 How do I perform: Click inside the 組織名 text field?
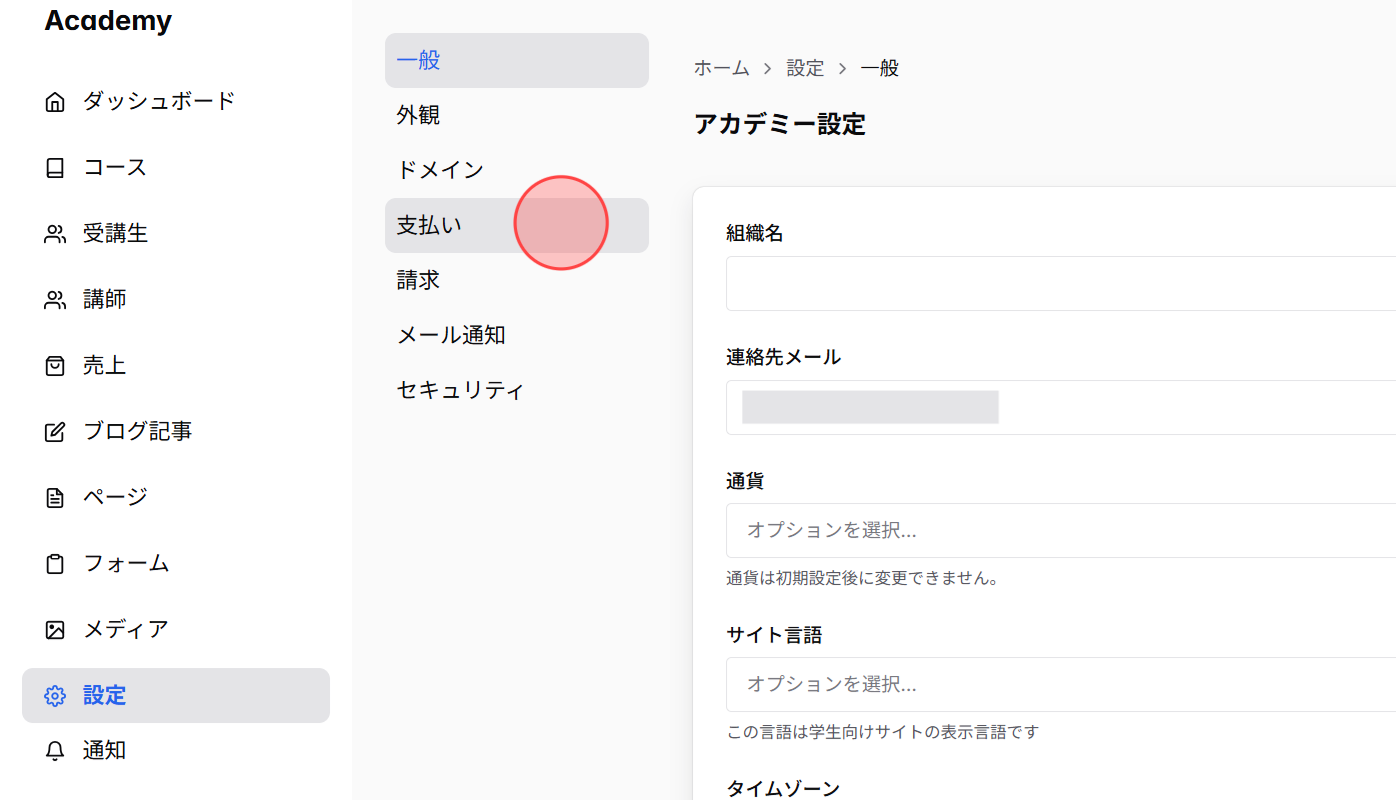coord(1000,283)
